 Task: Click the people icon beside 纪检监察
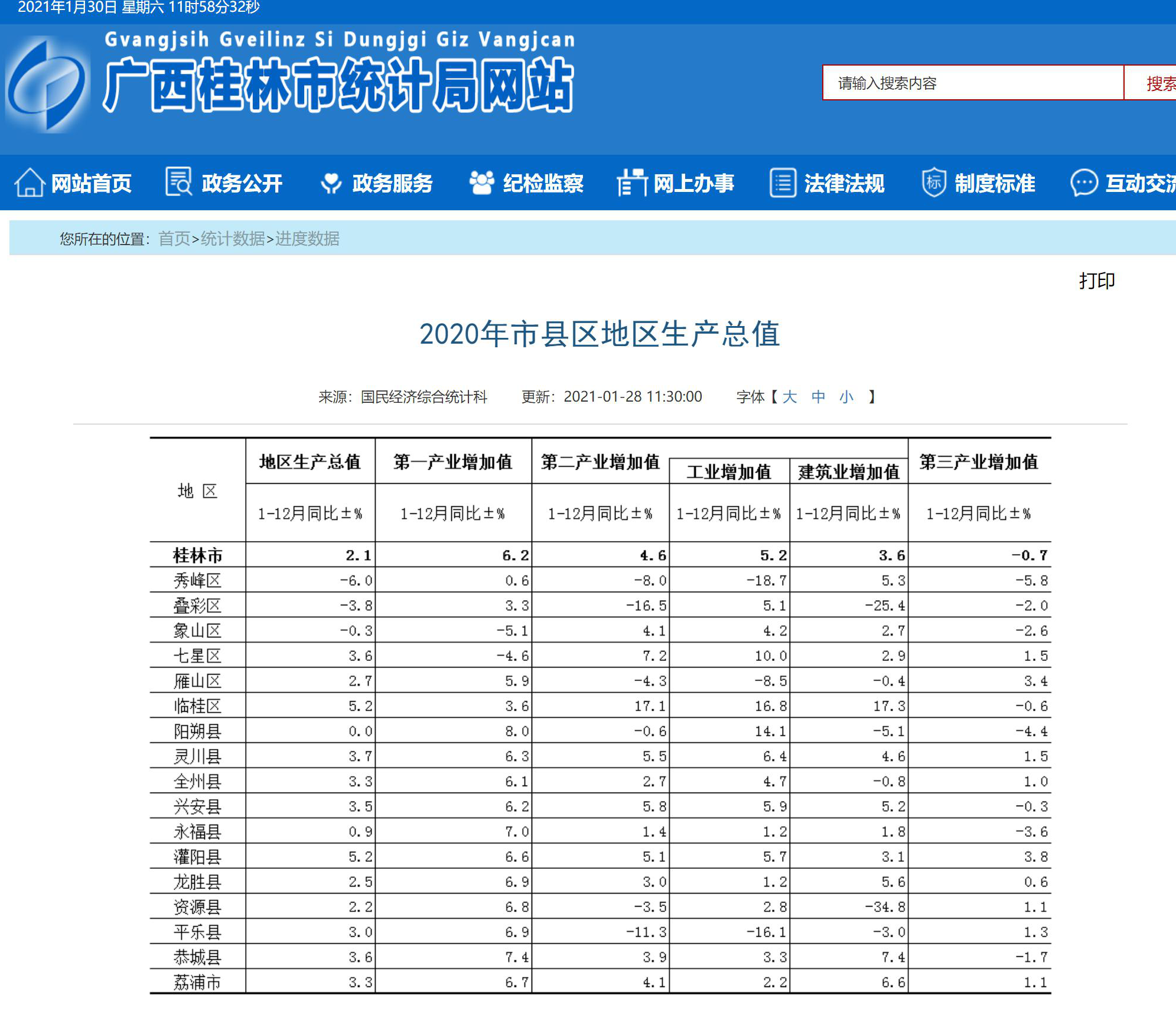coord(481,183)
